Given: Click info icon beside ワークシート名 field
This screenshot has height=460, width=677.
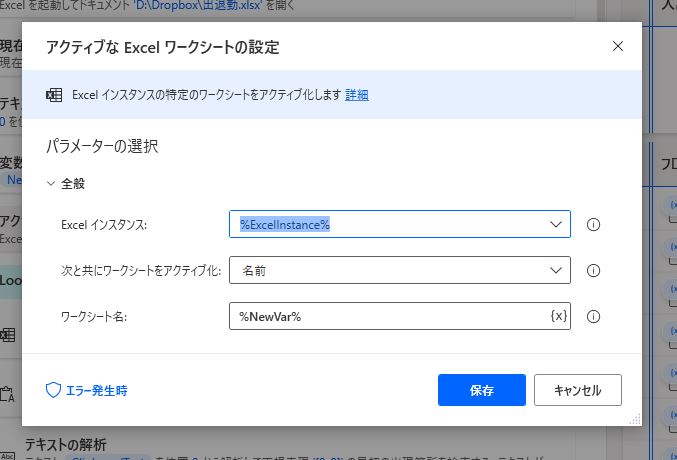Looking at the screenshot, I should (x=593, y=317).
